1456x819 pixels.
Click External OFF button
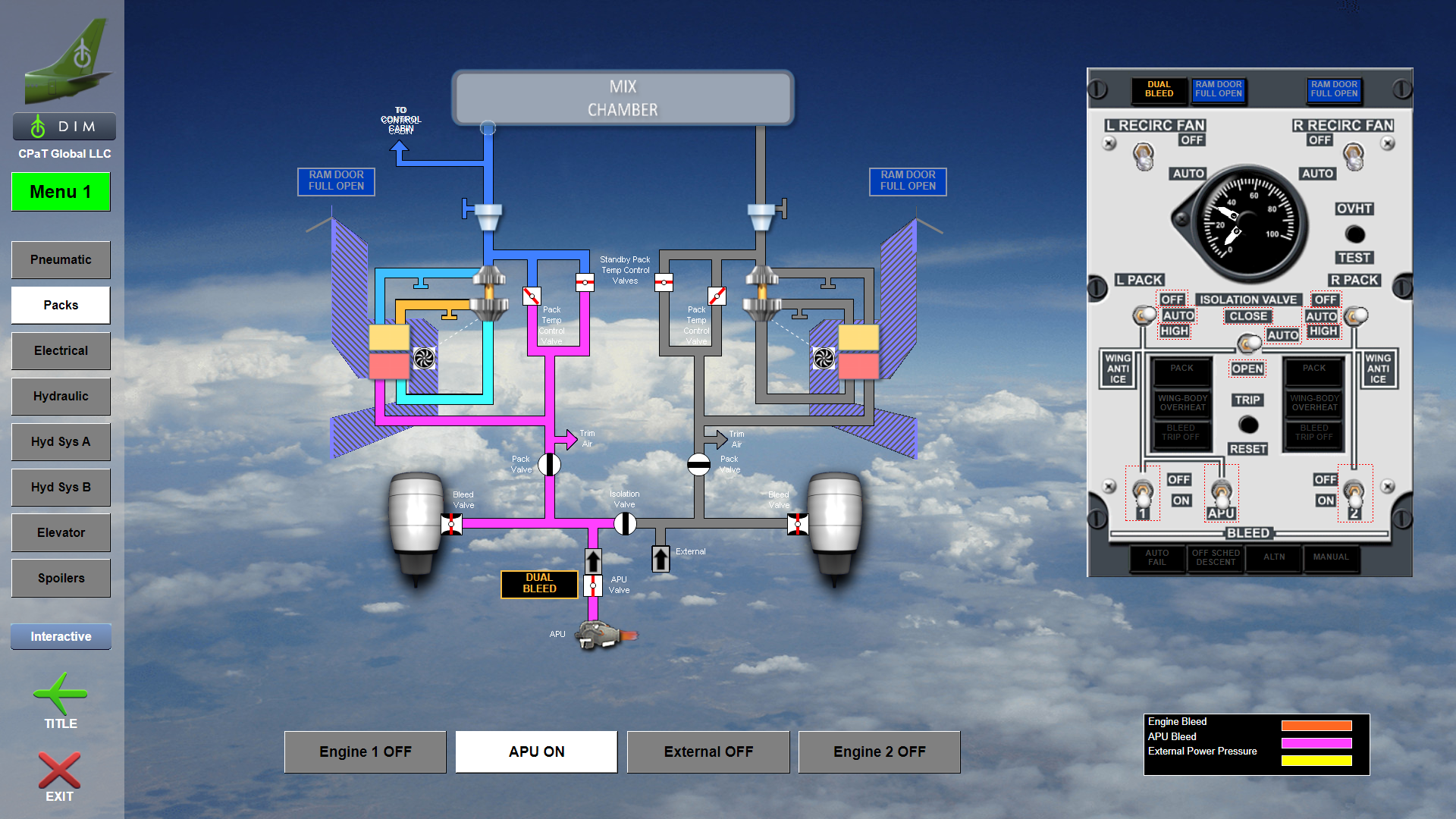click(x=708, y=752)
